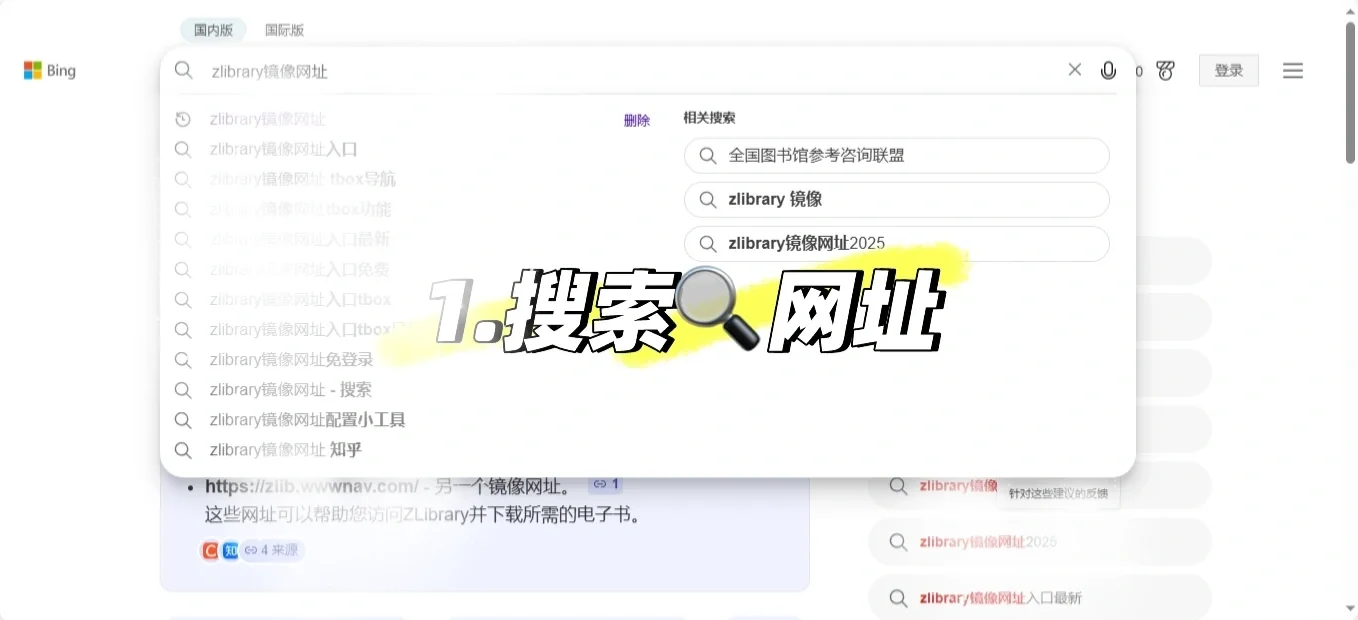Choose the suggestion zlibrary镜像网址 知乎
Viewport: 1358px width, 620px height.
(x=286, y=449)
